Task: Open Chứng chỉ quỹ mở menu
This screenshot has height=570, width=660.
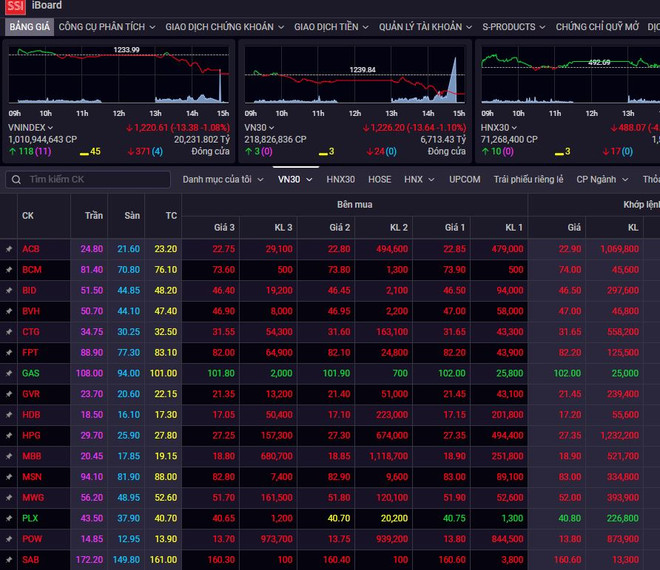Action: click(x=597, y=27)
